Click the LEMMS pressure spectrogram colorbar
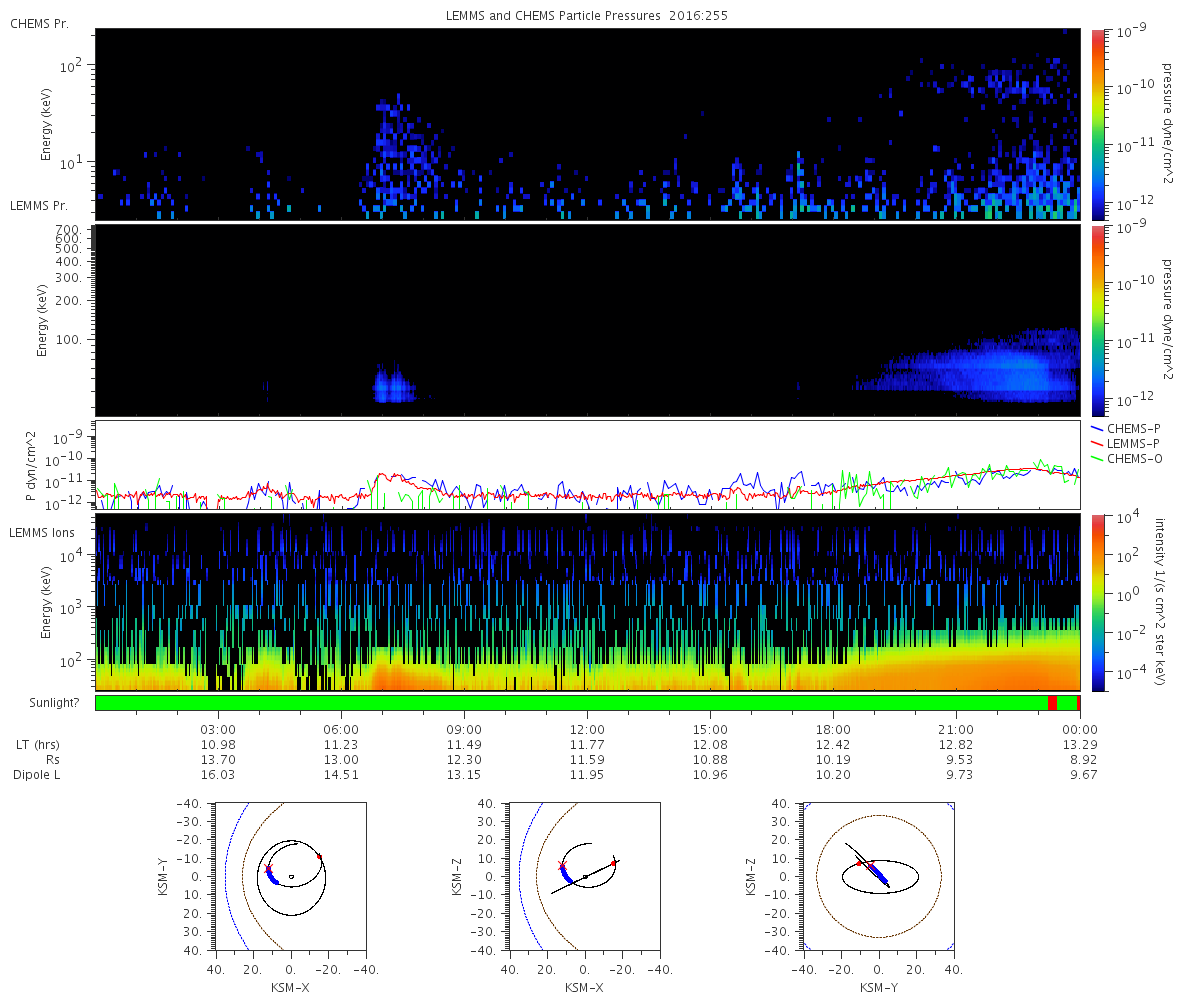1200x1000 pixels. tap(1097, 320)
